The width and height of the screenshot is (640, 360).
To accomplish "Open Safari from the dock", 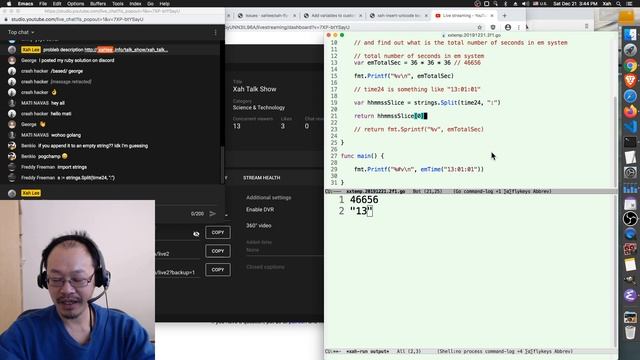I will [x=630, y=96].
